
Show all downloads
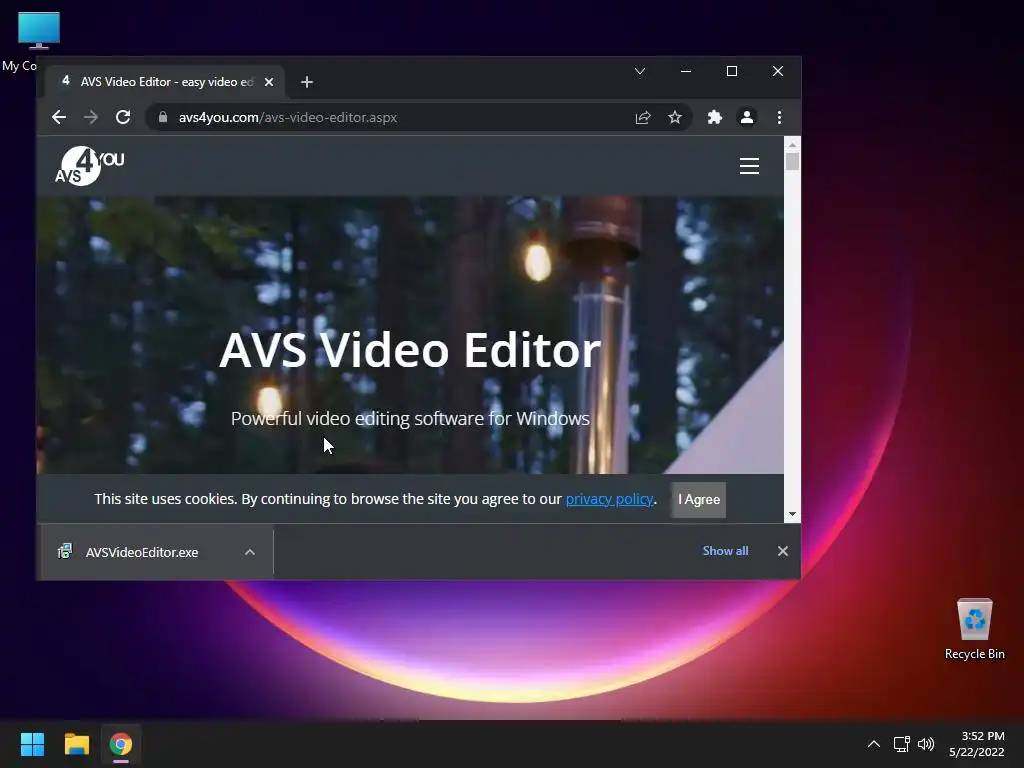(x=725, y=551)
